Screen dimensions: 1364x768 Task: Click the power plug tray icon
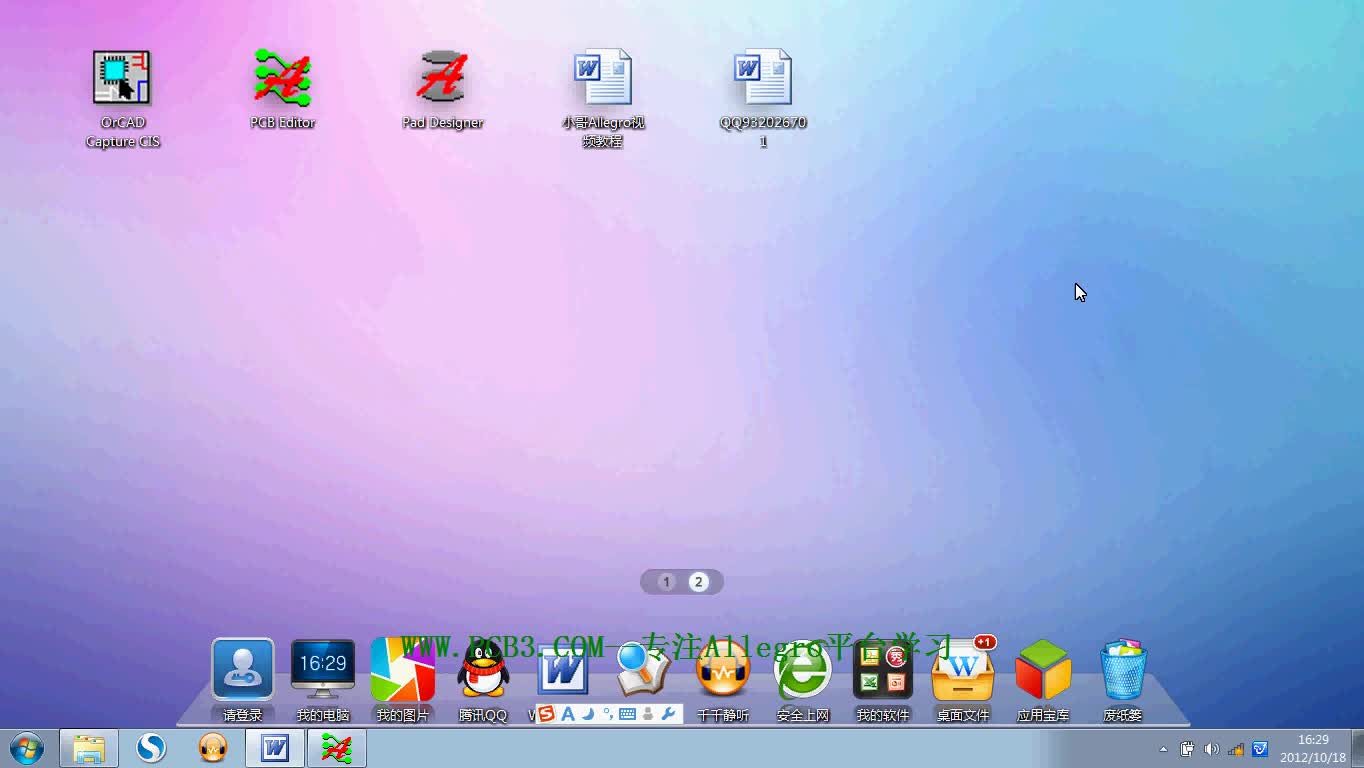tap(1187, 749)
